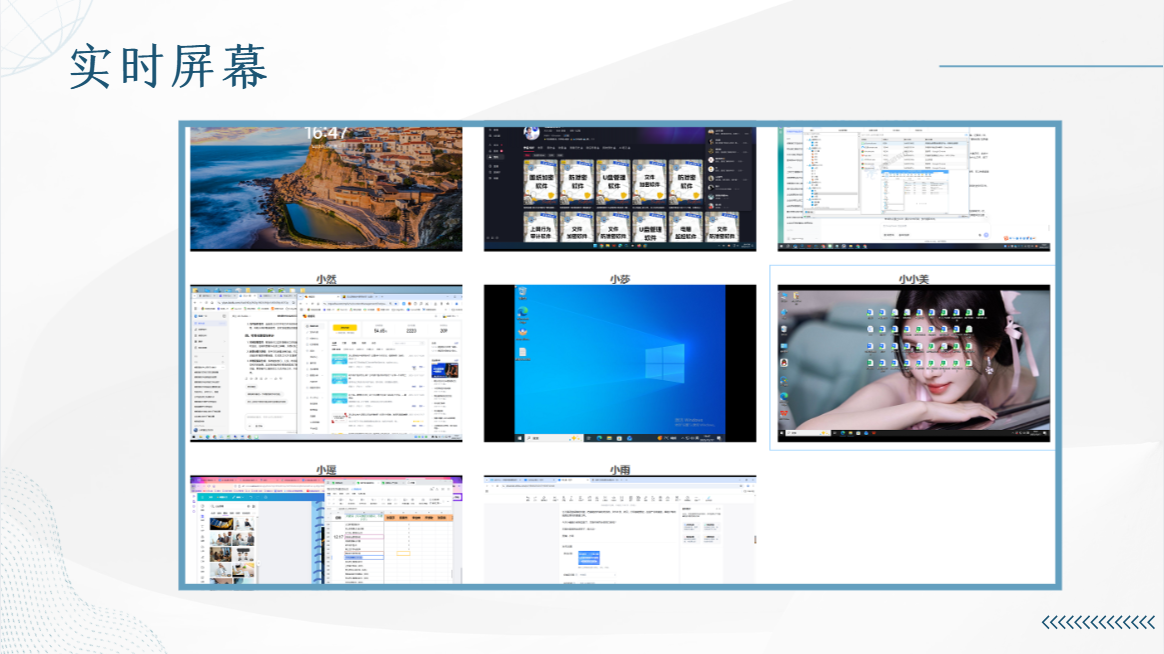Click the Windows logo on 小莎's blue wallpaper

(x=664, y=363)
